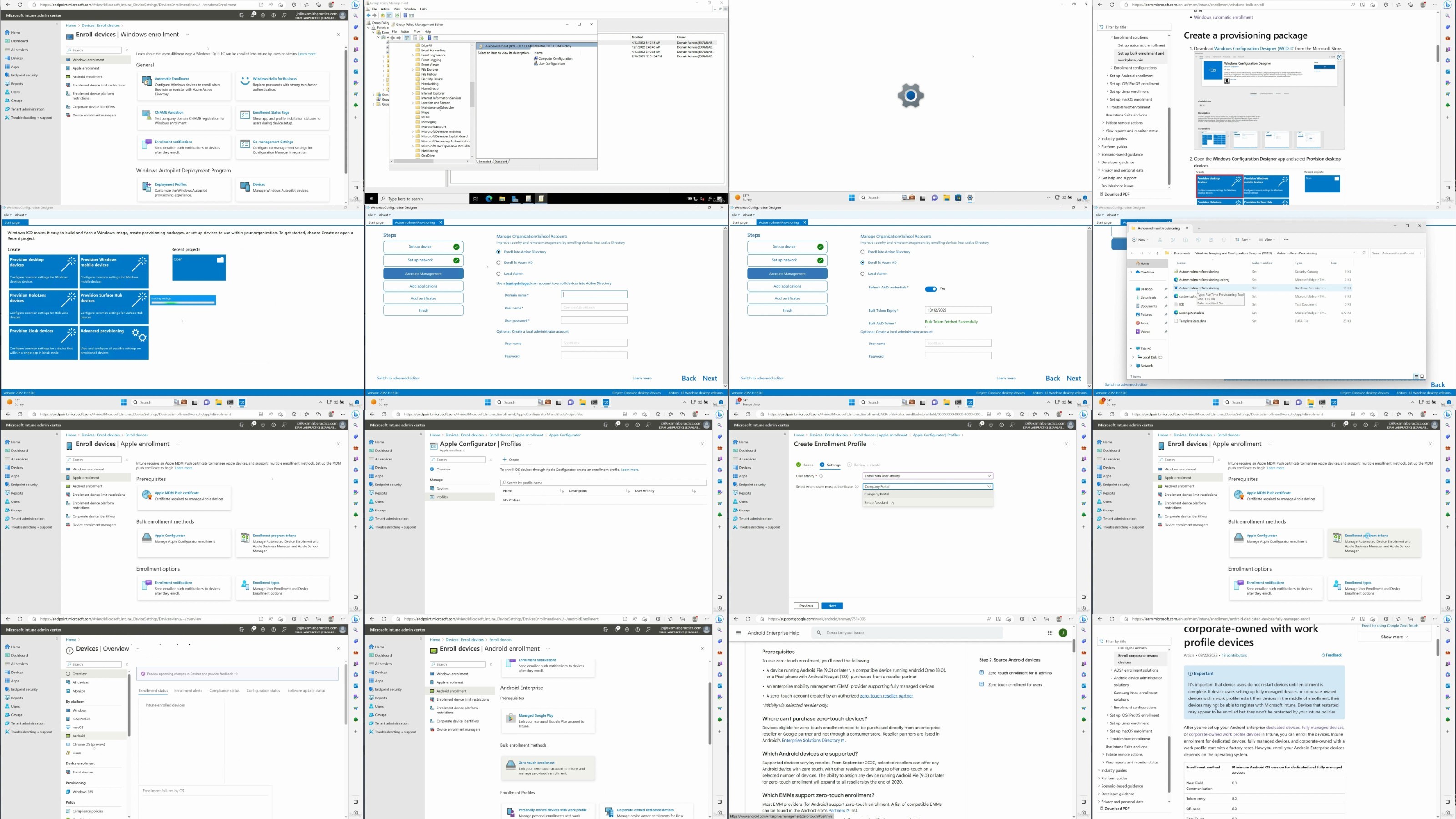Open the Automatic Enrollment tile icon

click(x=147, y=82)
